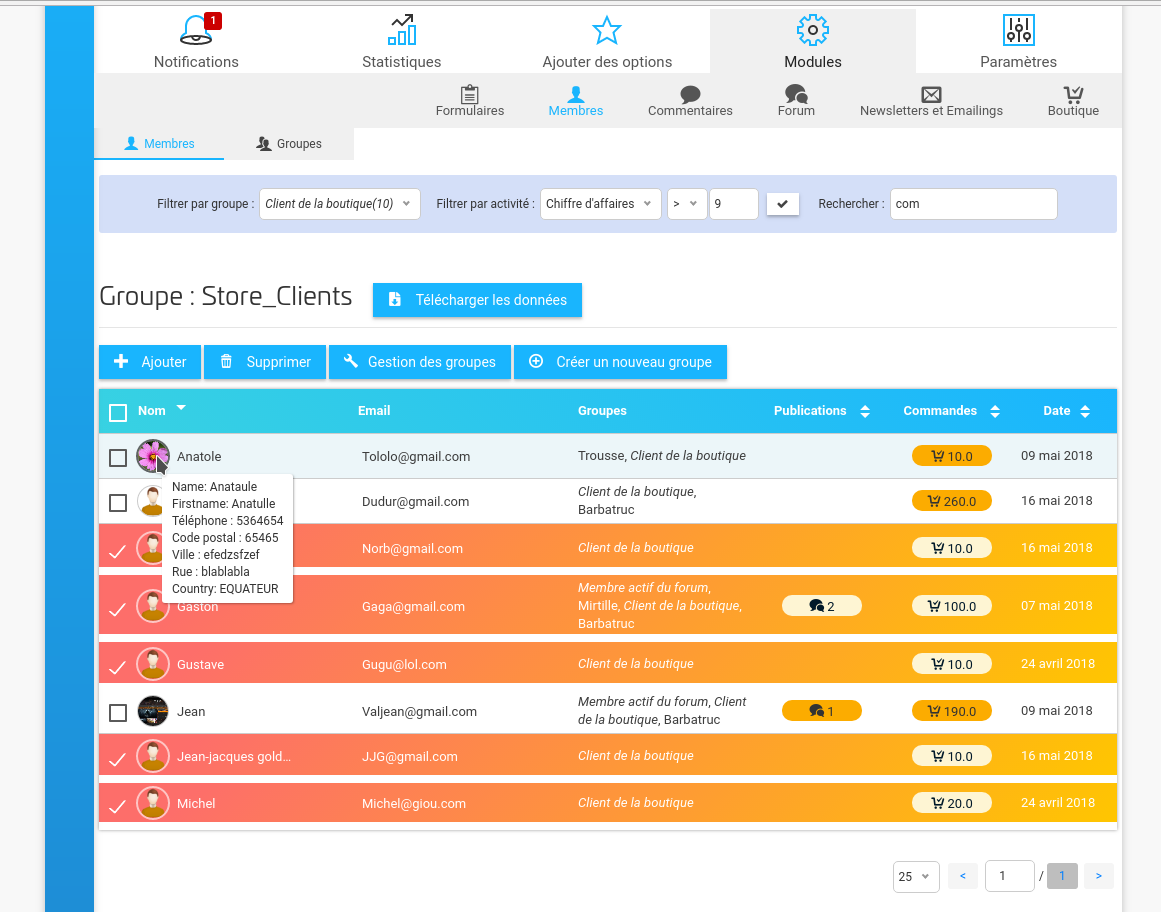Expand the Filtrer par groupe dropdown
The image size is (1161, 912).
(339, 204)
